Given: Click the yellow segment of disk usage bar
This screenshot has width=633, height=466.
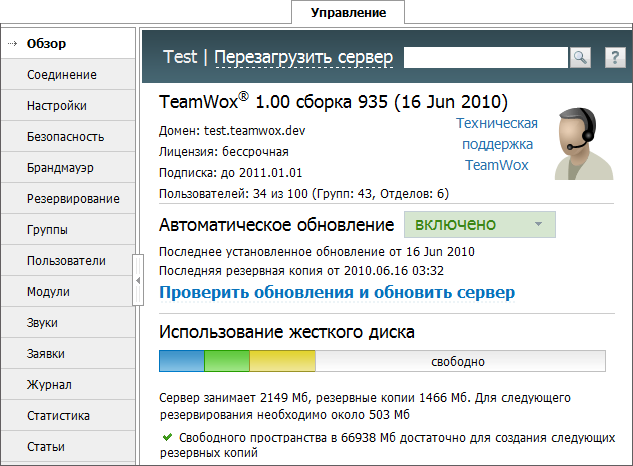Looking at the screenshot, I should tap(282, 361).
